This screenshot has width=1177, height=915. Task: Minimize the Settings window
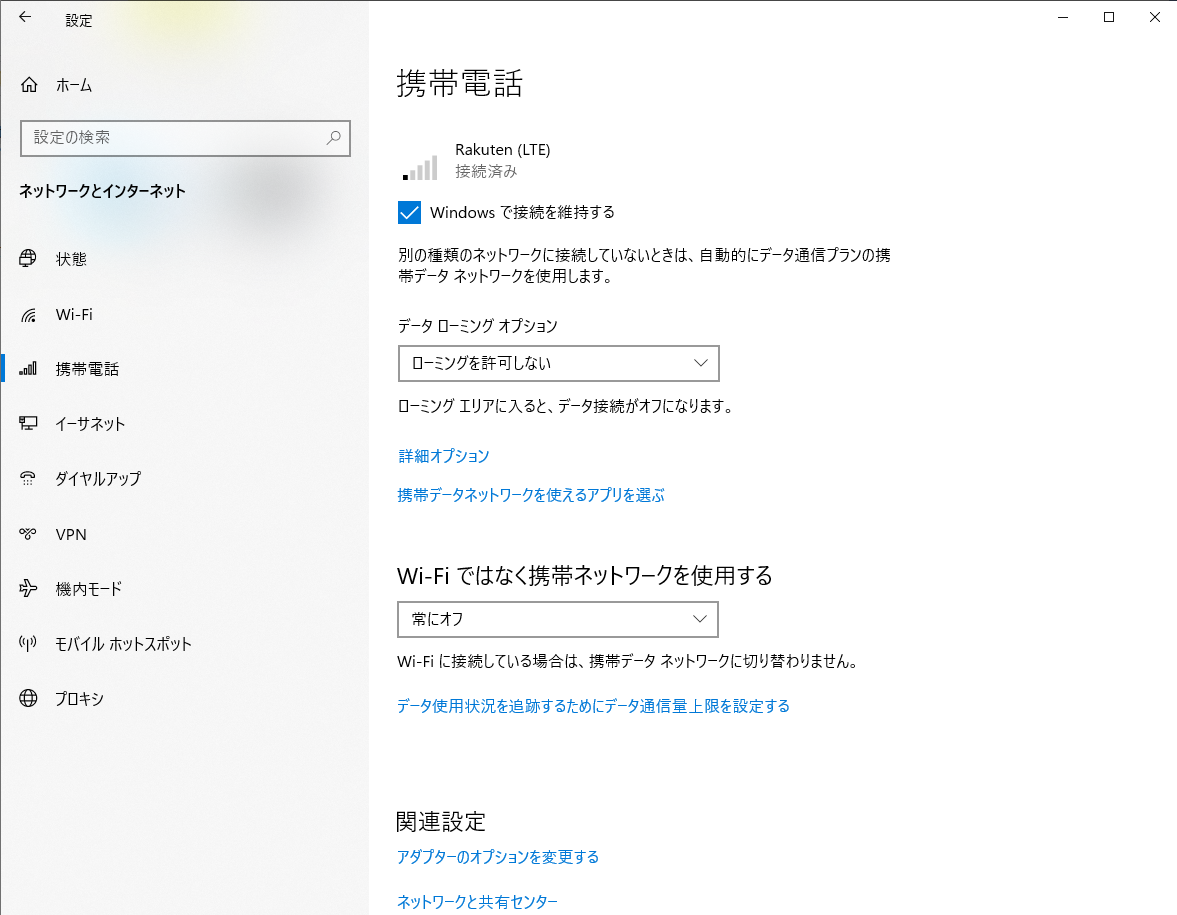pos(1063,17)
